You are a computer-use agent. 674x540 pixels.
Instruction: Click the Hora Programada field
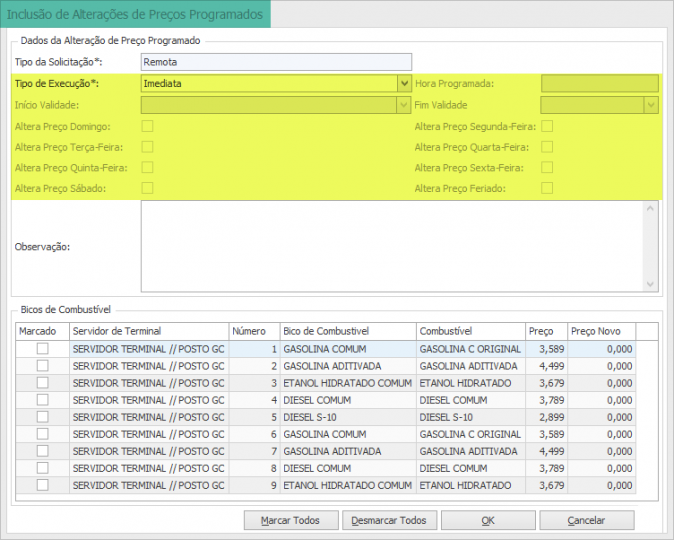click(x=600, y=83)
